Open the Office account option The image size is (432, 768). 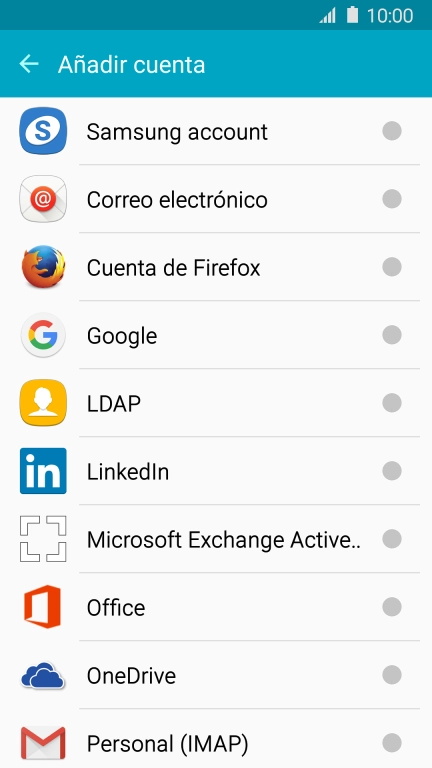pos(216,607)
